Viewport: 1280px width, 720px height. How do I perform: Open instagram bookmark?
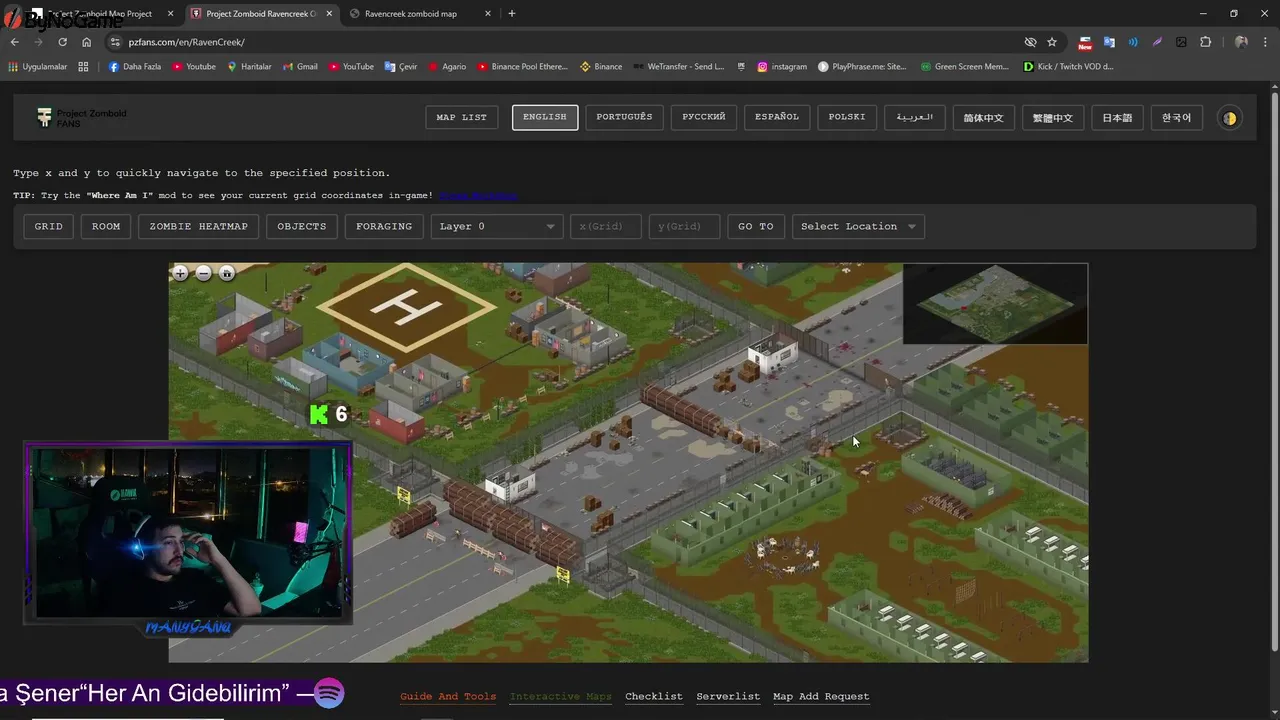(x=781, y=67)
